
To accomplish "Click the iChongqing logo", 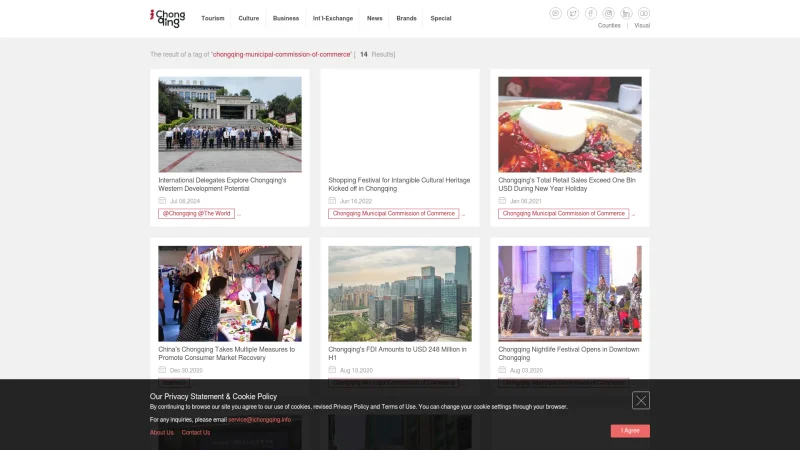I will coord(167,18).
